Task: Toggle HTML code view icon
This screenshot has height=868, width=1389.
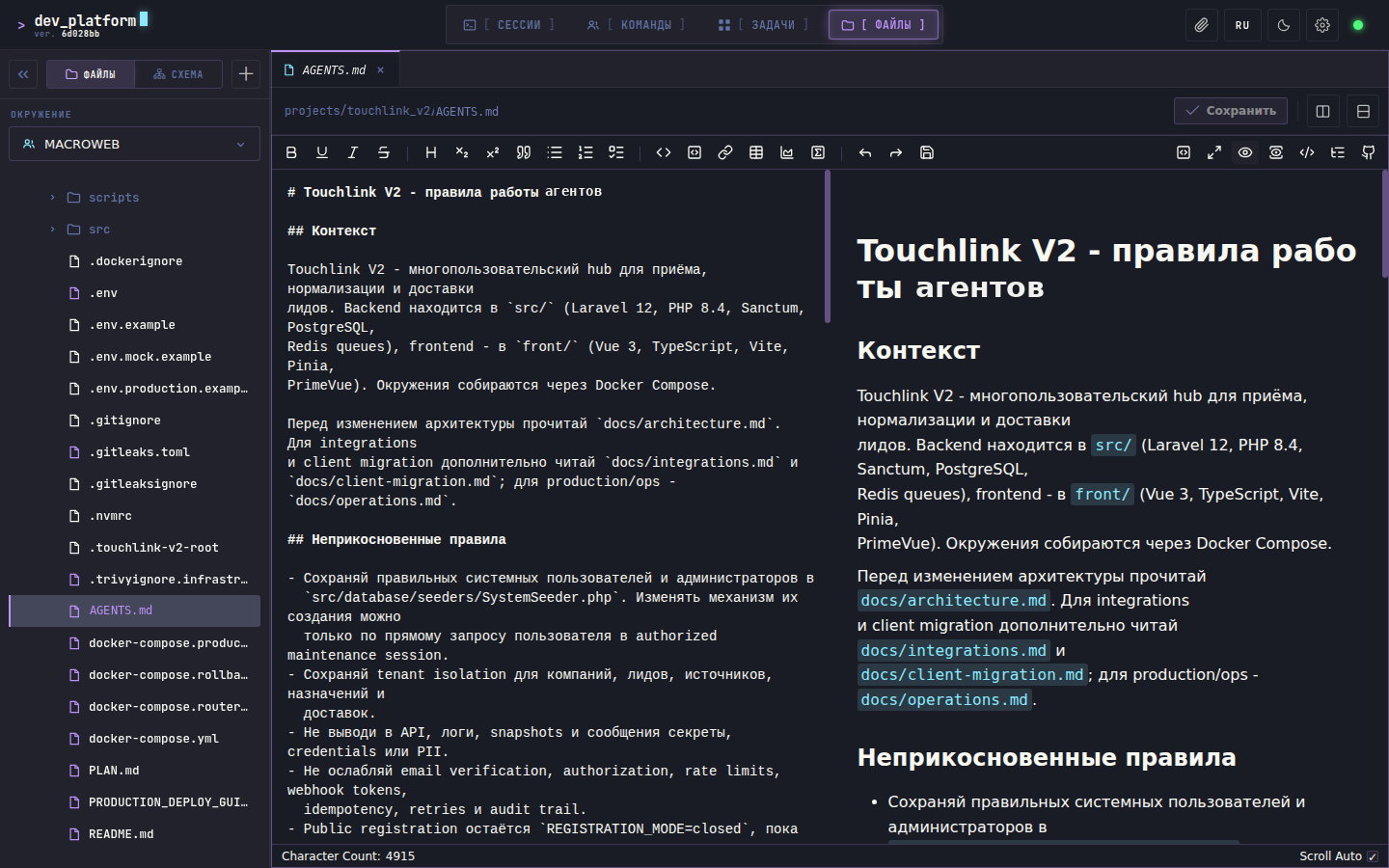Action: pyautogui.click(x=1307, y=152)
